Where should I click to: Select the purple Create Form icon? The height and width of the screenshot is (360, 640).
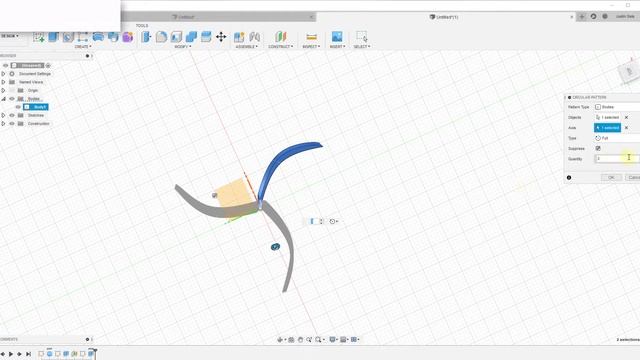[x=128, y=37]
